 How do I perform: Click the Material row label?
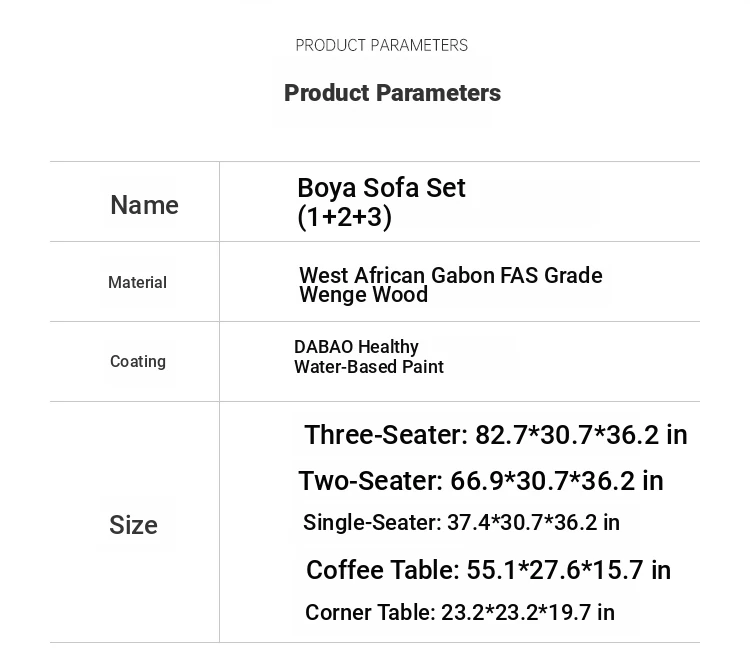(137, 283)
